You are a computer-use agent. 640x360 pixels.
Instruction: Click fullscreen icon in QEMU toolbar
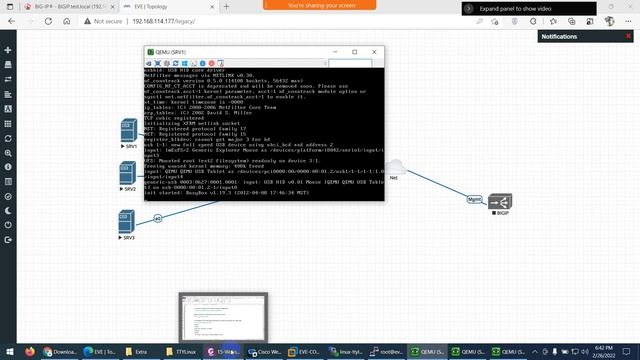tap(158, 63)
